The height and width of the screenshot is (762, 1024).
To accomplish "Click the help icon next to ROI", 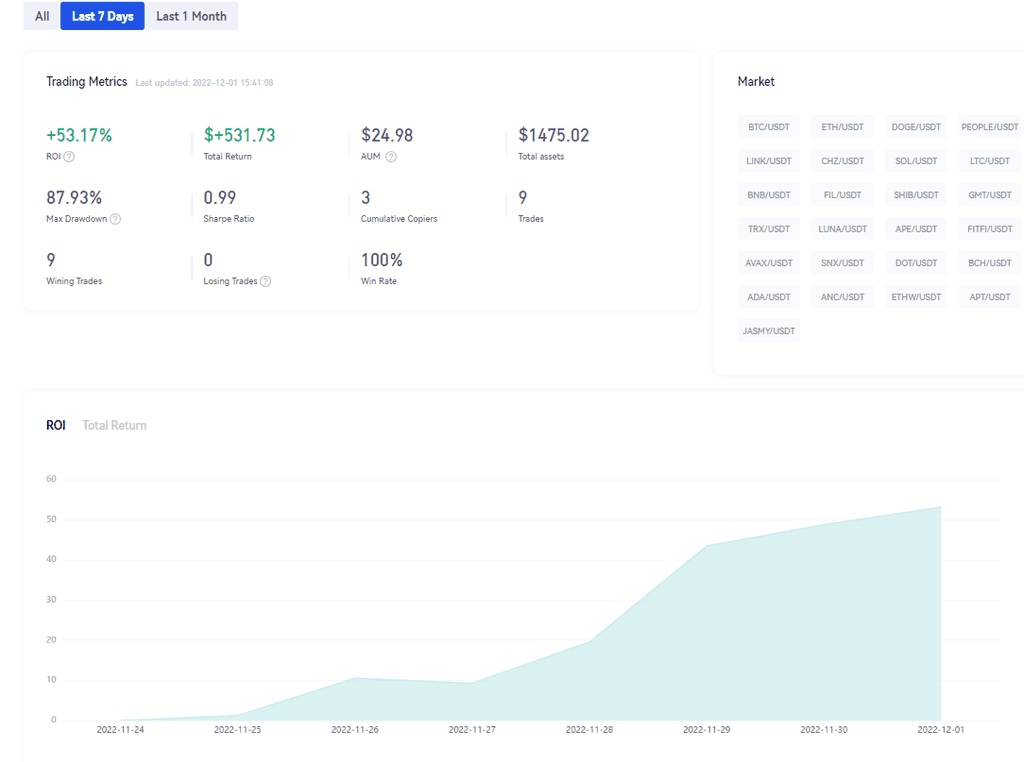I will tap(69, 157).
